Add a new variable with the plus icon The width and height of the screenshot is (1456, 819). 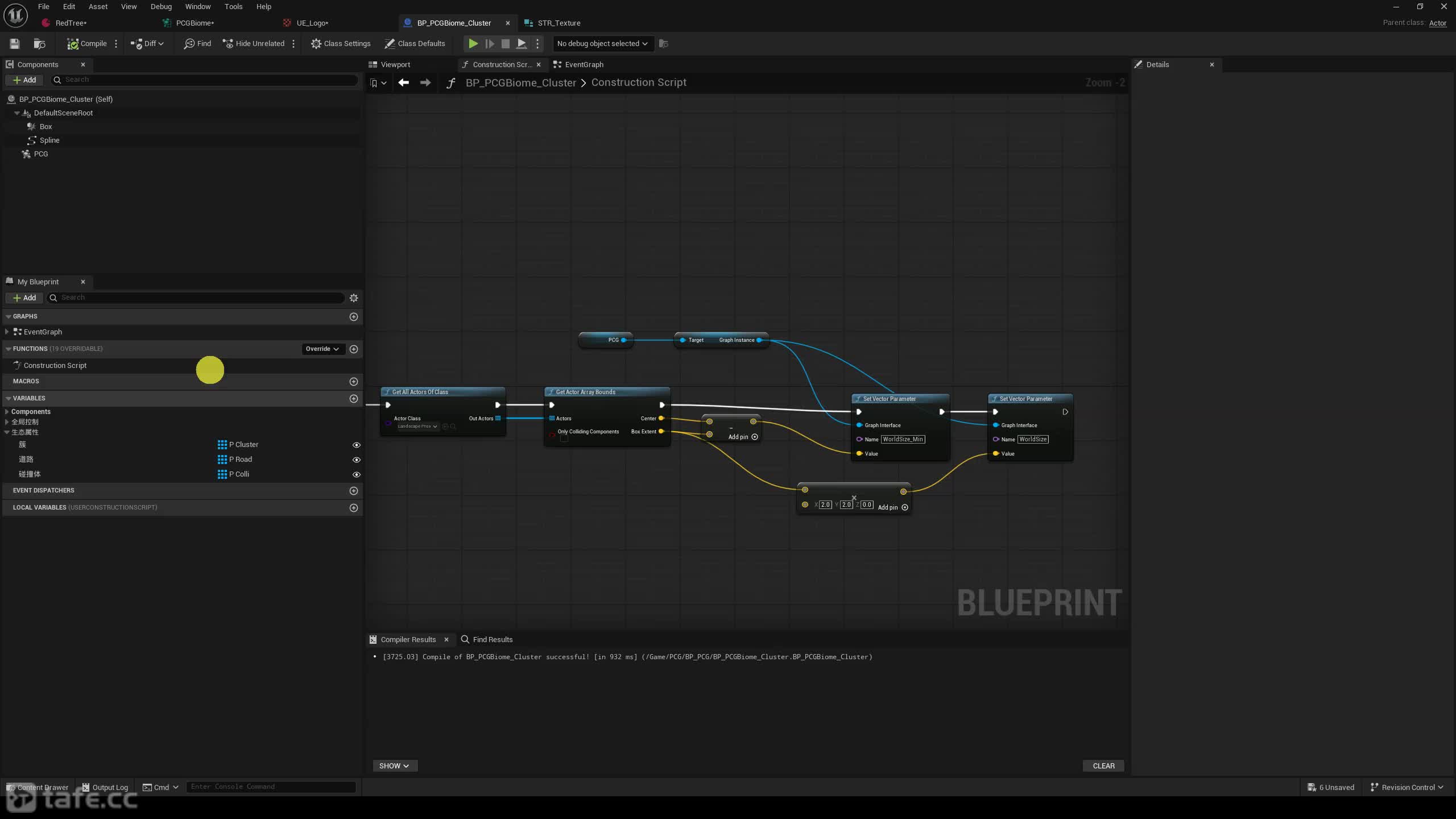[354, 399]
